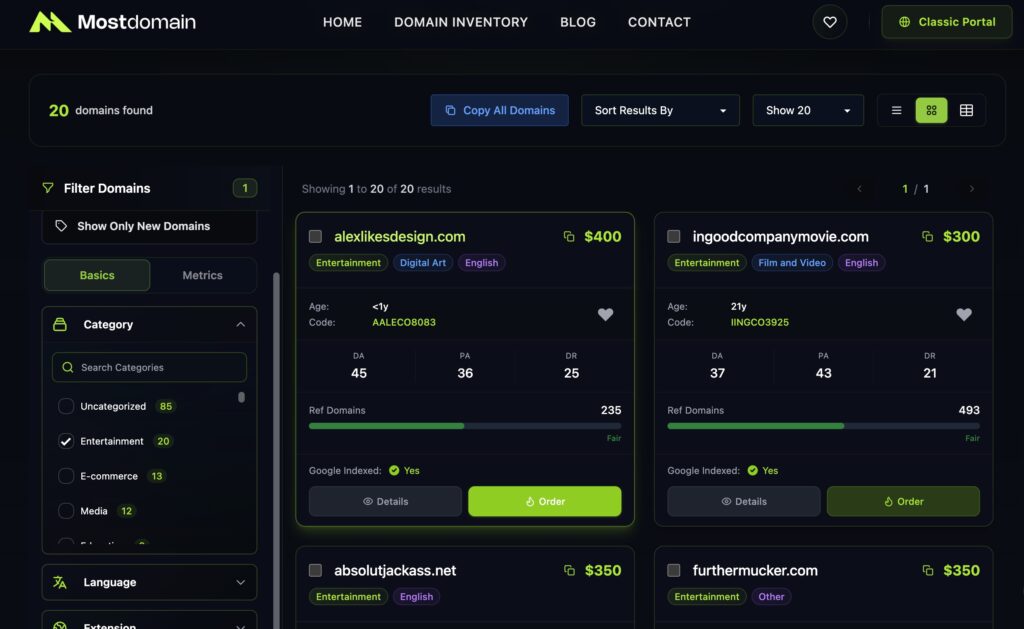Focus the Search Categories field
The width and height of the screenshot is (1024, 629).
150,367
